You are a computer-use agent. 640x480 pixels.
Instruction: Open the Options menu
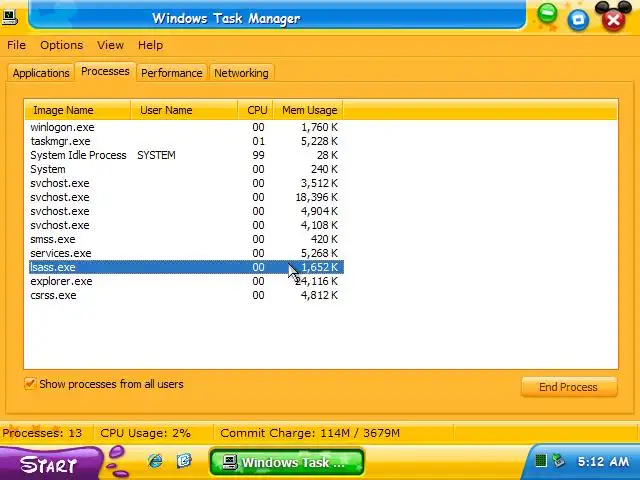coord(62,45)
